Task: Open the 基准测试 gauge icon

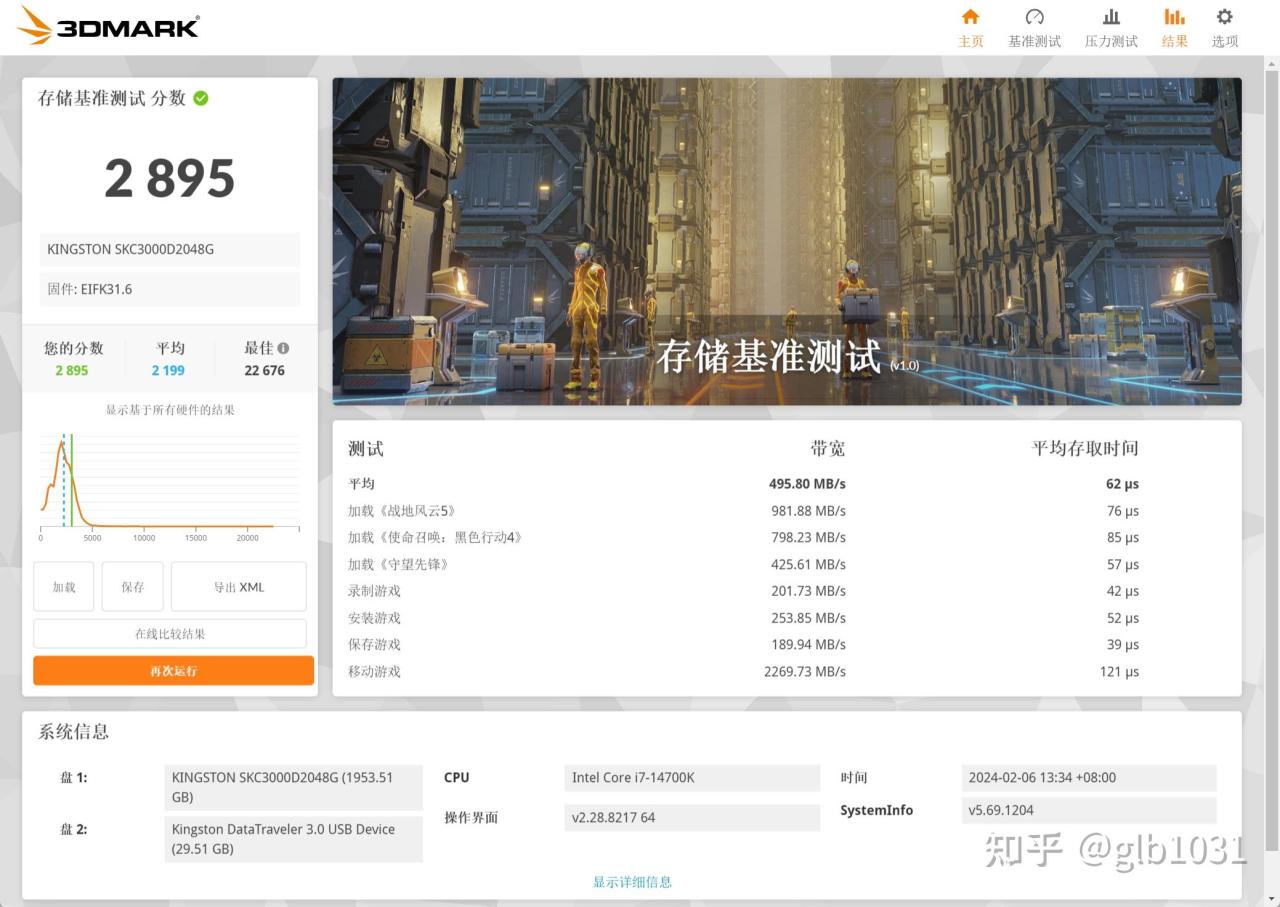Action: [1034, 17]
